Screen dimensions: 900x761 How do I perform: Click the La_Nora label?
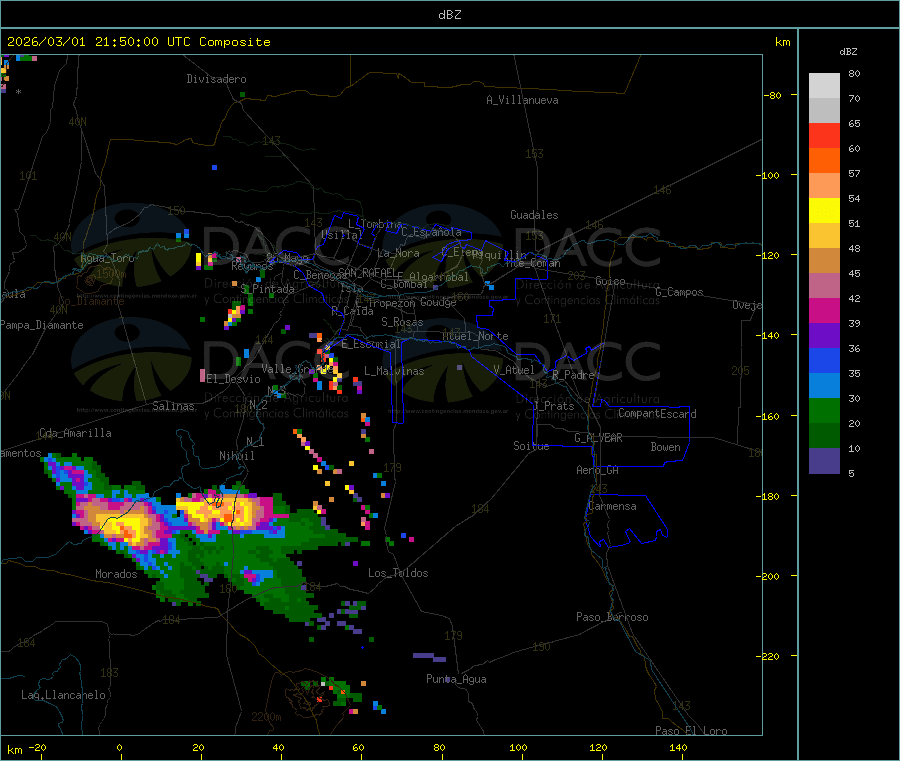(x=398, y=253)
